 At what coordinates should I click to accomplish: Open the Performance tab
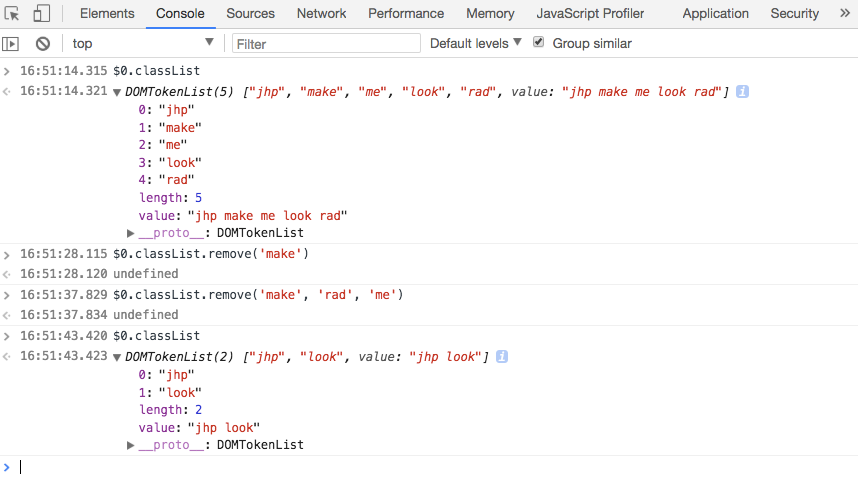click(406, 14)
